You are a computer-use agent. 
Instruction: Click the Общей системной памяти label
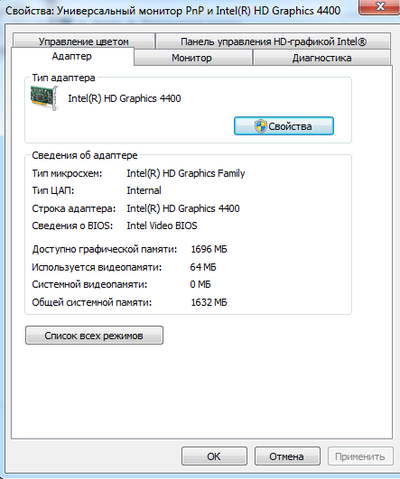click(x=92, y=302)
